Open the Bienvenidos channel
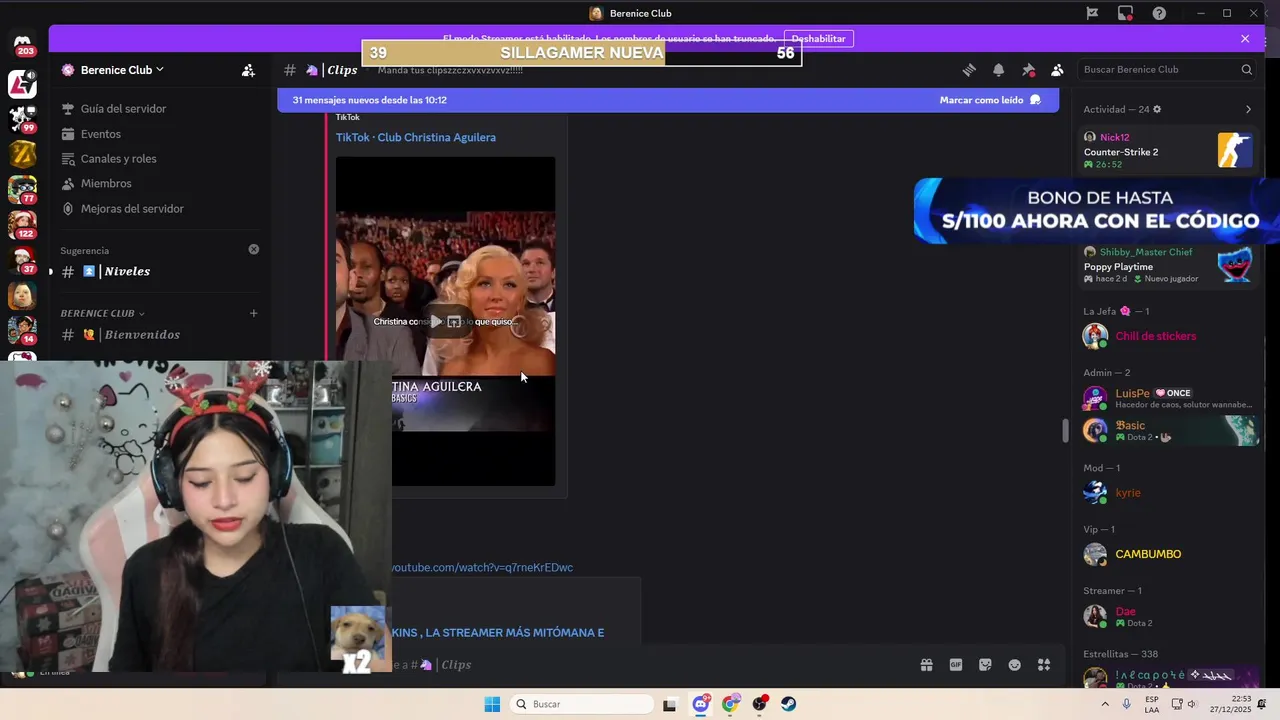The height and width of the screenshot is (720, 1280). pos(158,335)
